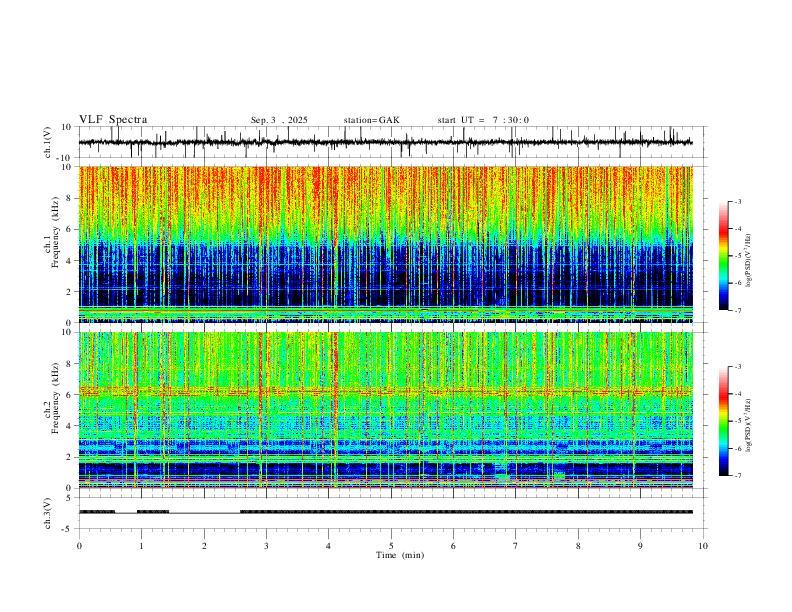This screenshot has width=792, height=612.
Task: Click the ch.1 "Frequency (kHz)" axis label
Action: click(56, 232)
